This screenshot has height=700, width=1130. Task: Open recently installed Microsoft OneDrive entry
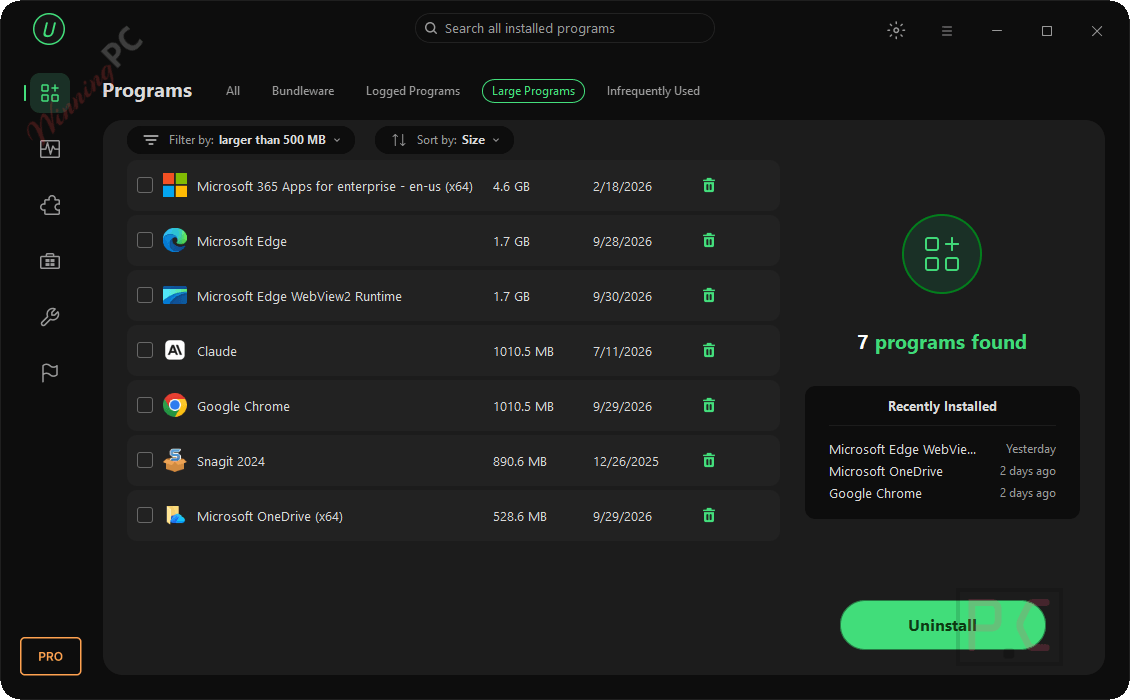[x=942, y=471]
